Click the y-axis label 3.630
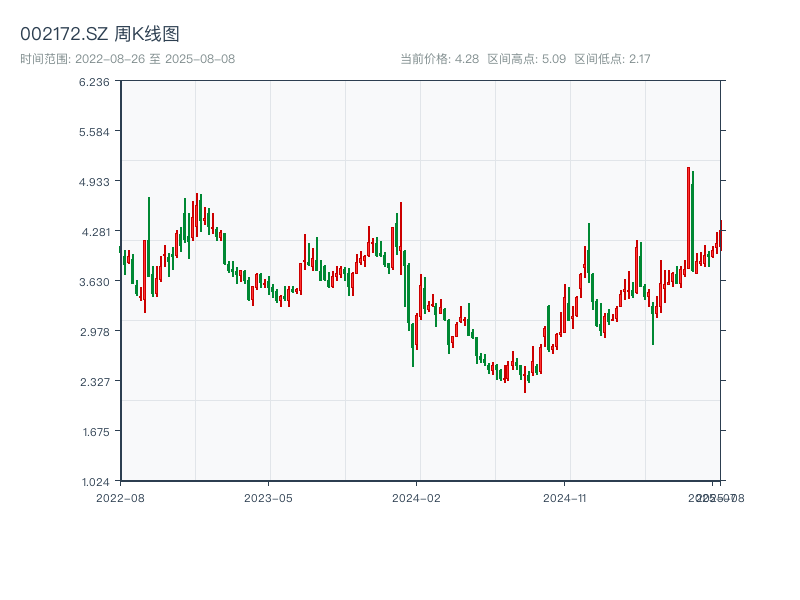800x600 pixels. pyautogui.click(x=94, y=282)
